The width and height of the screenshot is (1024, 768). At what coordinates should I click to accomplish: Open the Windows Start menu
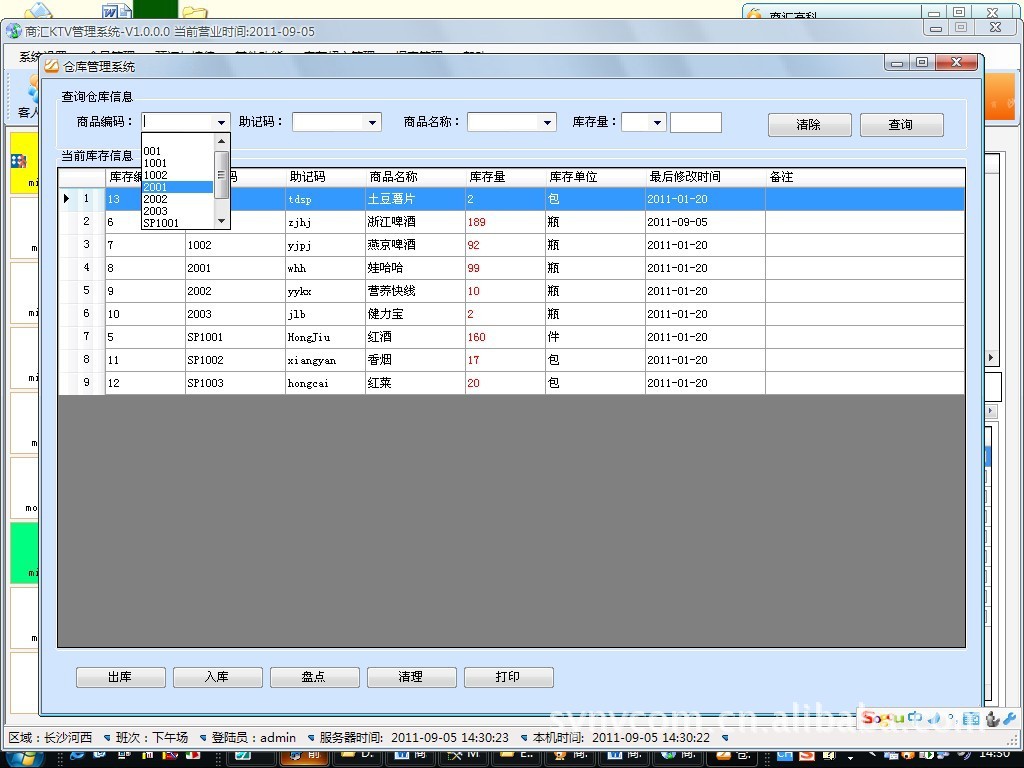click(20, 756)
